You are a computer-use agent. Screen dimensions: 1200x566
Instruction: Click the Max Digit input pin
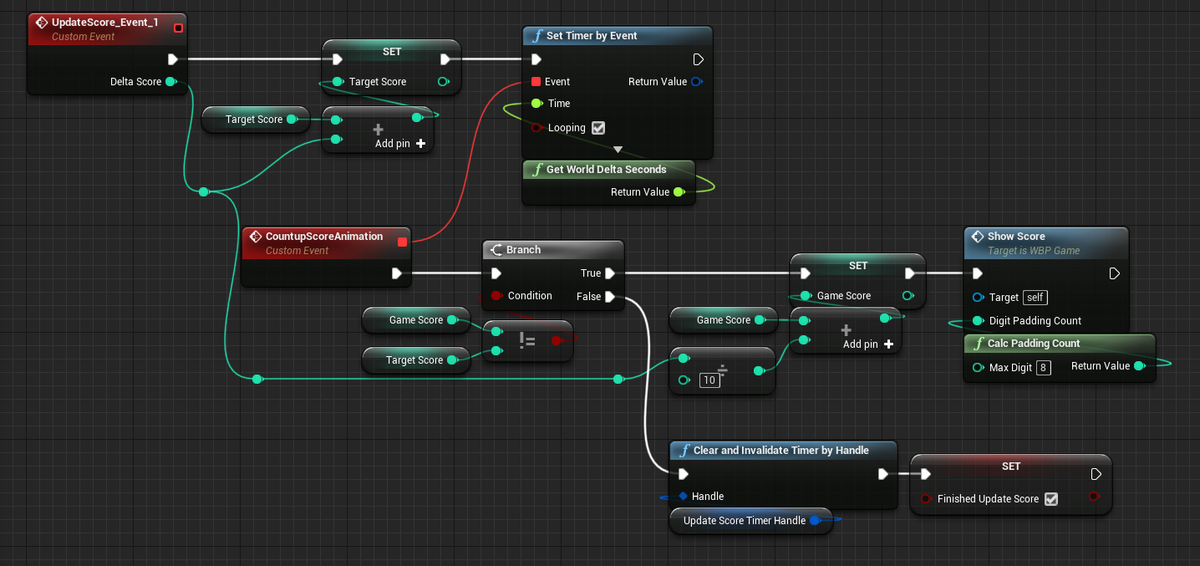[978, 367]
